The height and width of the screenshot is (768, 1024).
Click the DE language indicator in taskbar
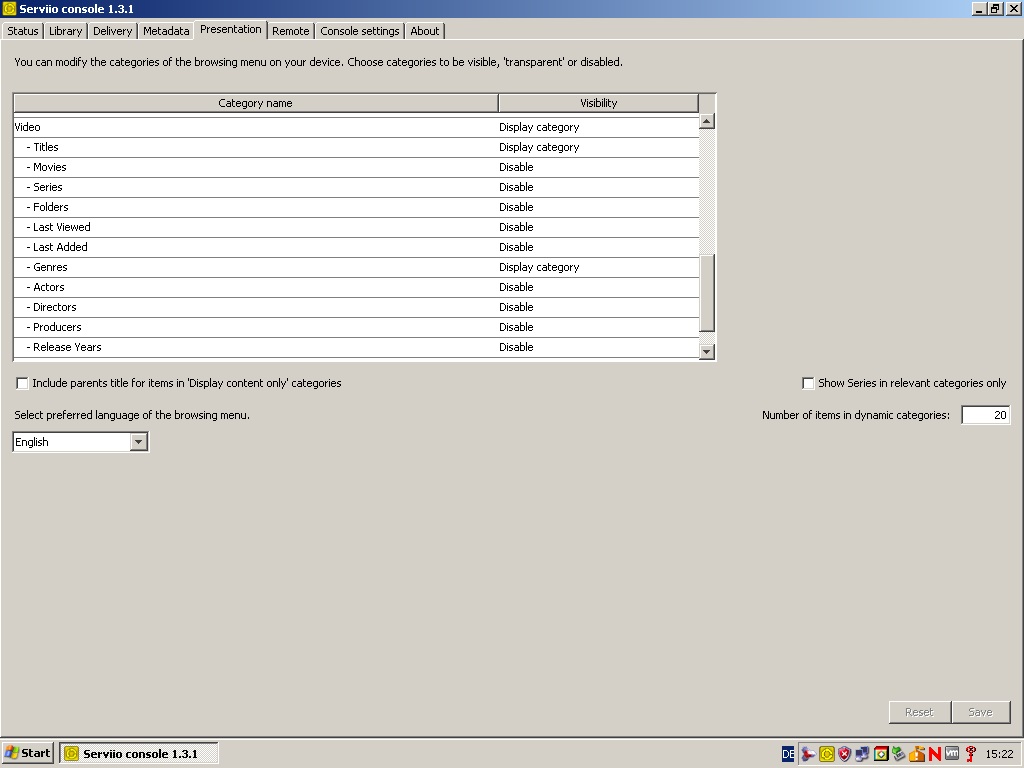788,754
